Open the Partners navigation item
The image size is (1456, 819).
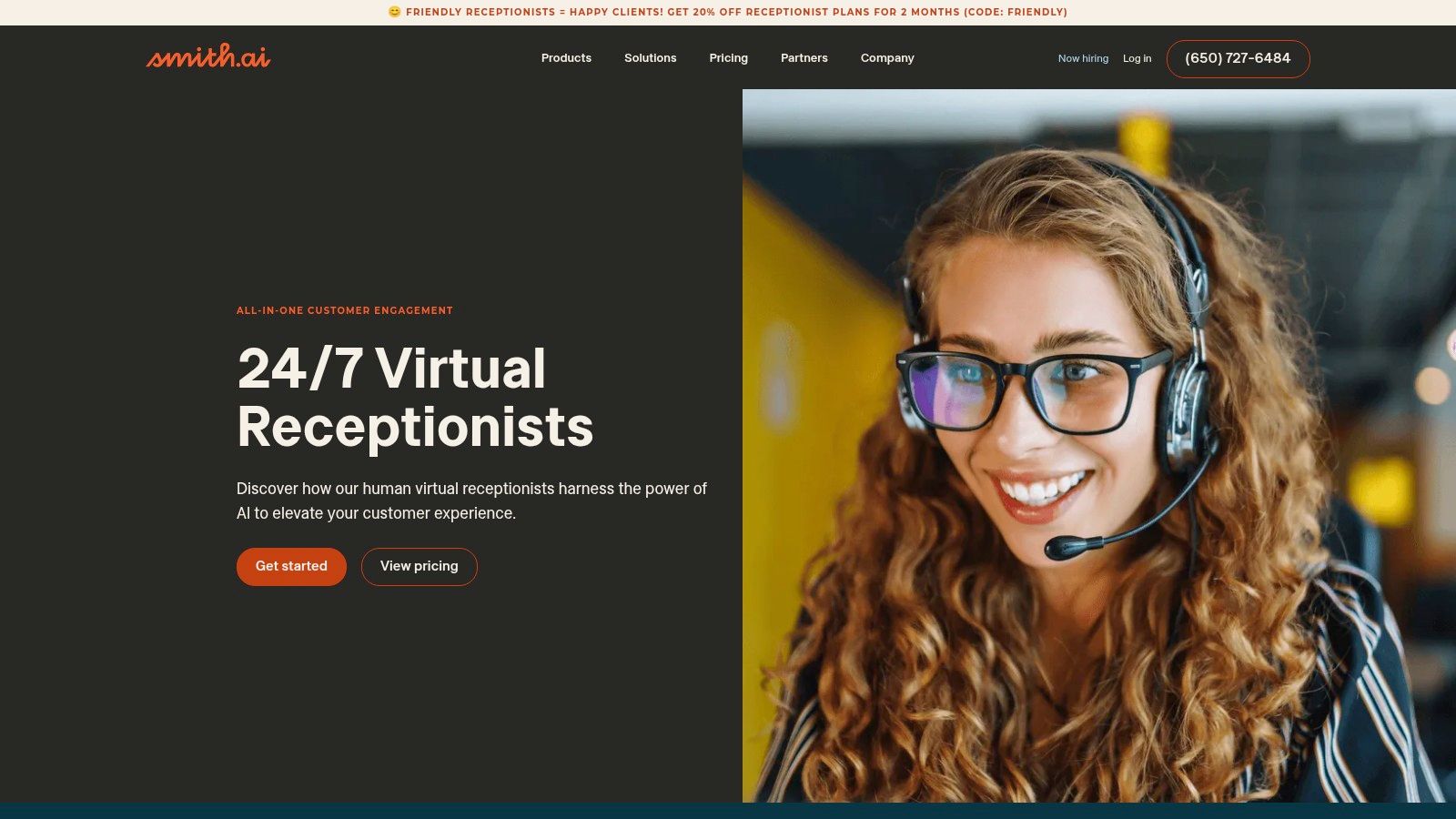coord(804,58)
